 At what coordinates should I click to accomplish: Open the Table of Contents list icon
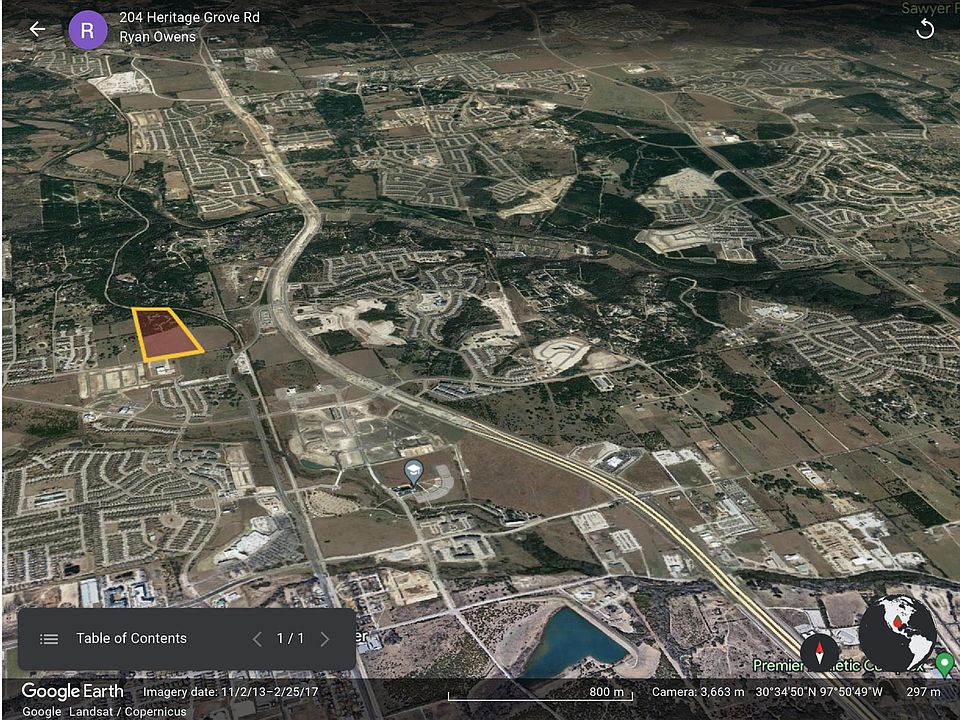click(48, 639)
